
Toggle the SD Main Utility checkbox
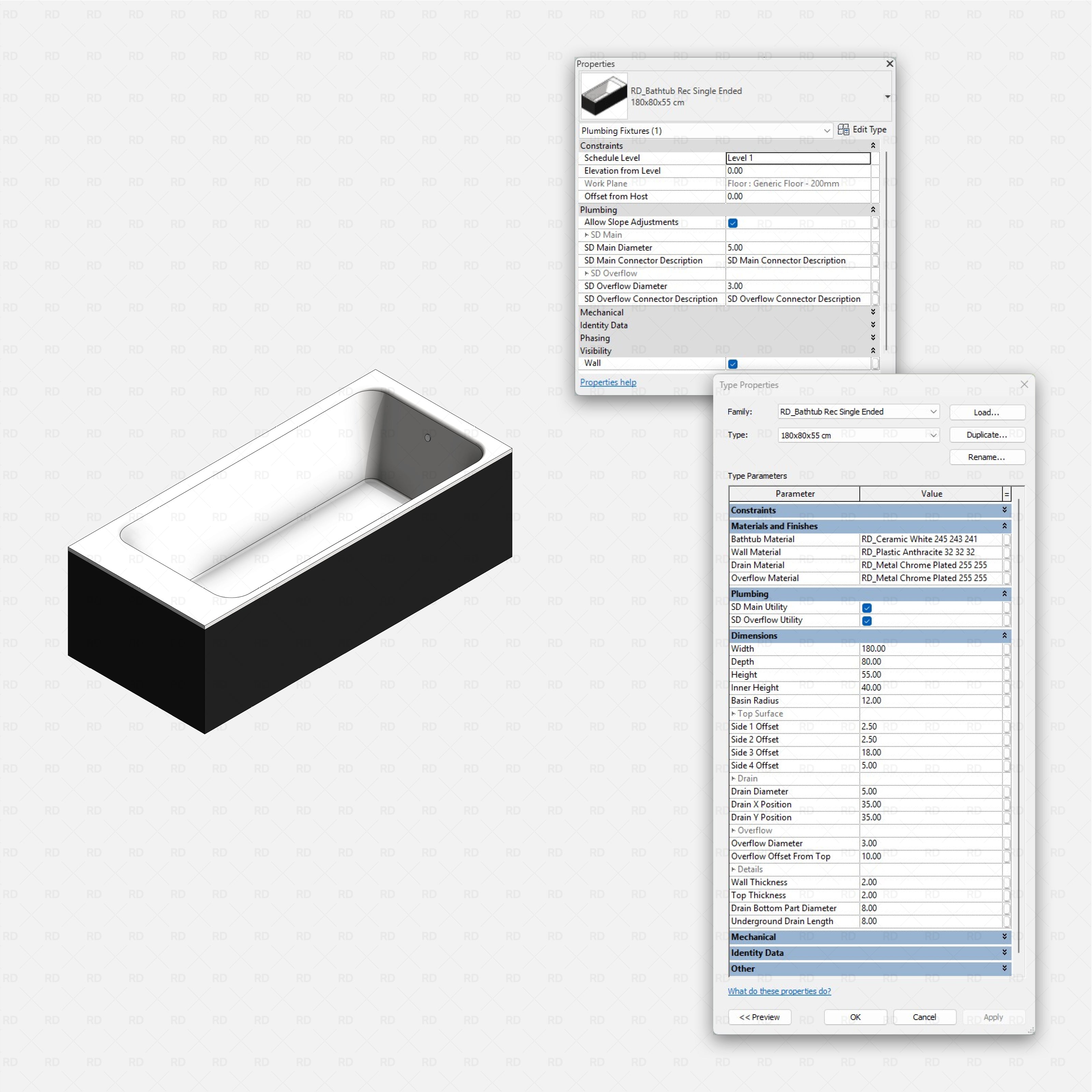pyautogui.click(x=866, y=608)
